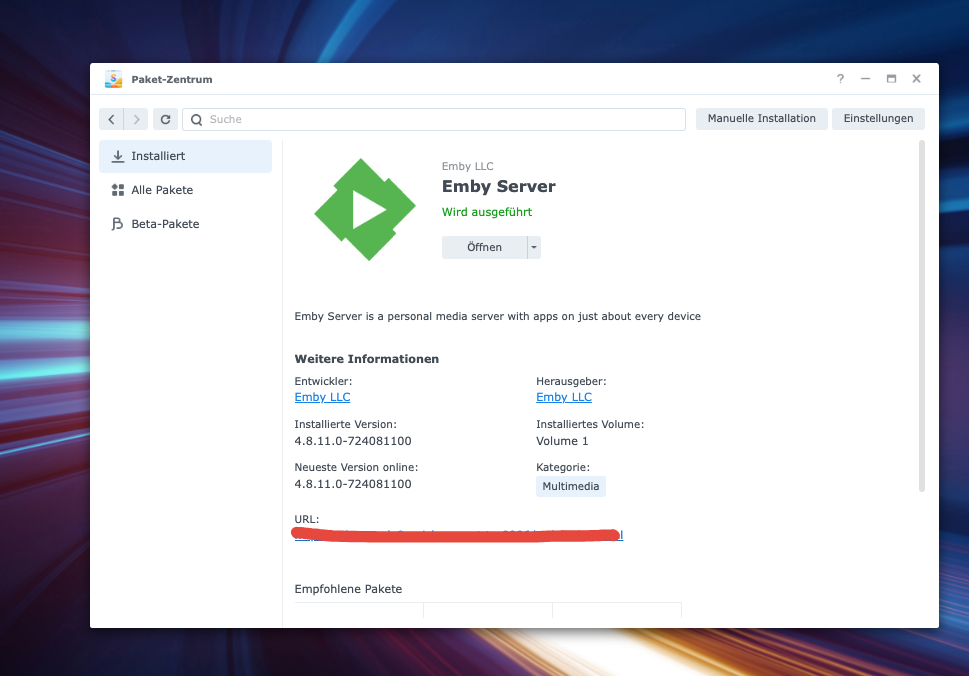Screen dimensions: 969x676
Task: Open Manuelle Installation dialog
Action: pos(761,119)
